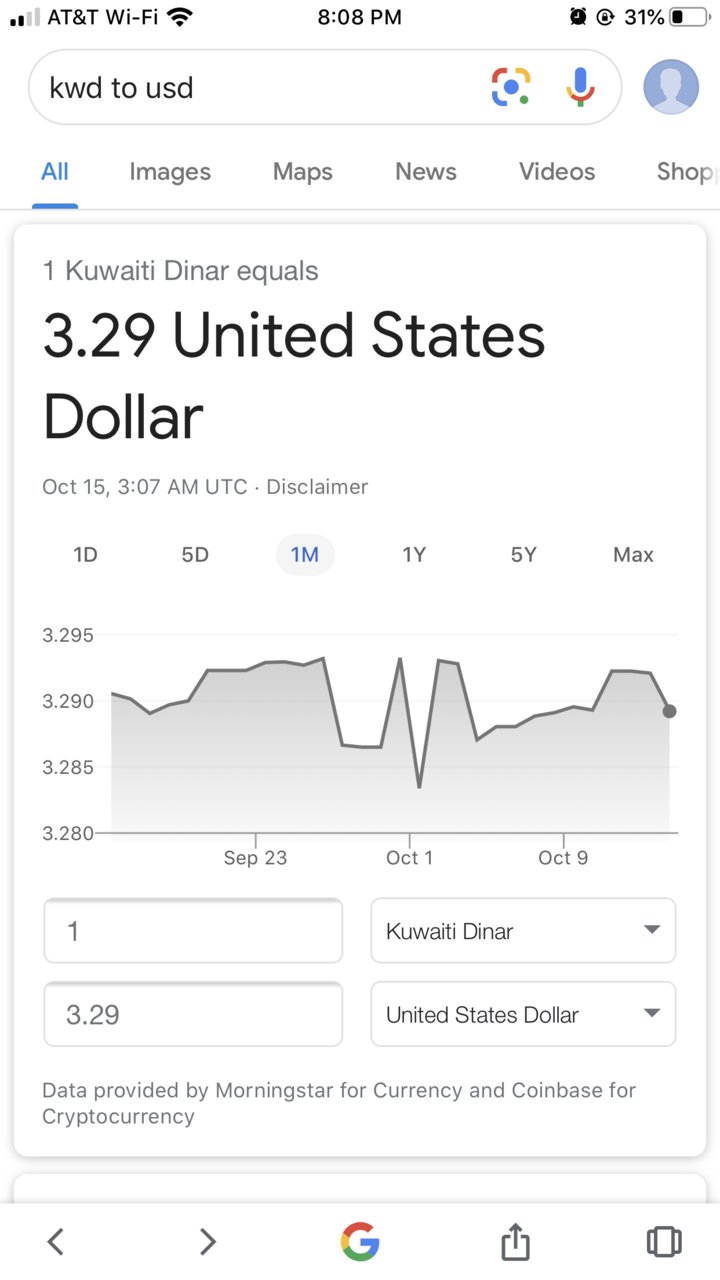Select the 5D chart range

pos(195,554)
